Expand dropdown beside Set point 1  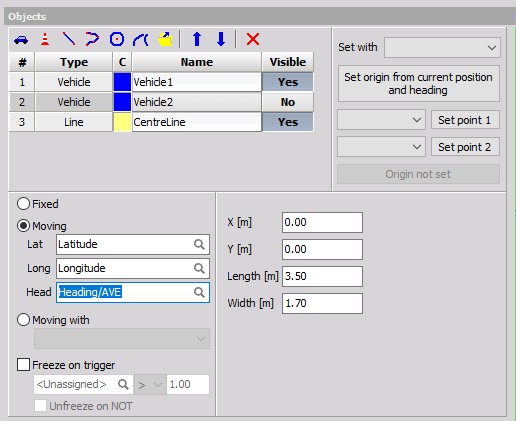pyautogui.click(x=381, y=120)
